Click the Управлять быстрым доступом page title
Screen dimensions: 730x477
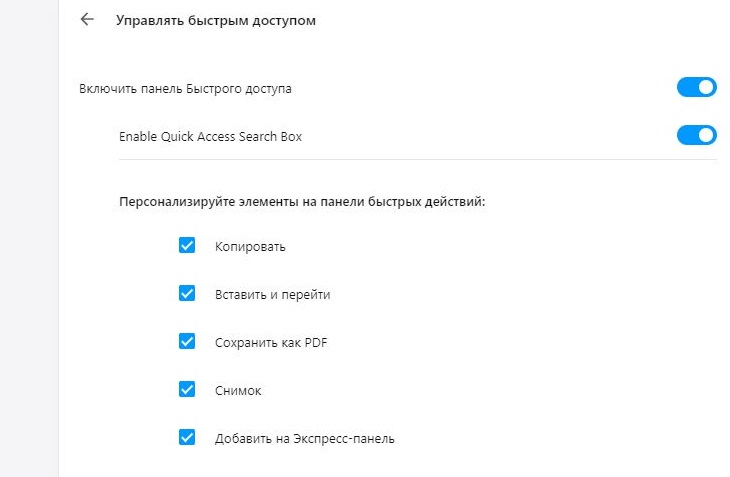coord(216,20)
